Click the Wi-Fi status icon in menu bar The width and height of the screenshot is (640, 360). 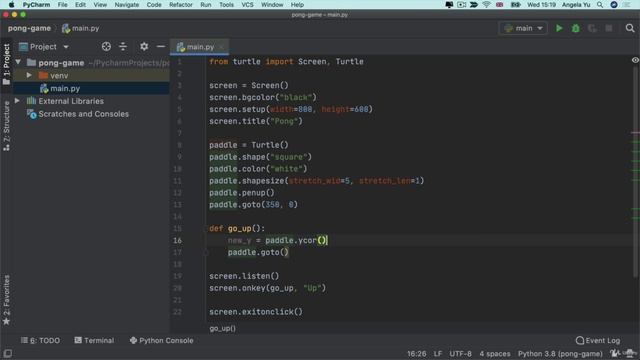[x=486, y=4]
